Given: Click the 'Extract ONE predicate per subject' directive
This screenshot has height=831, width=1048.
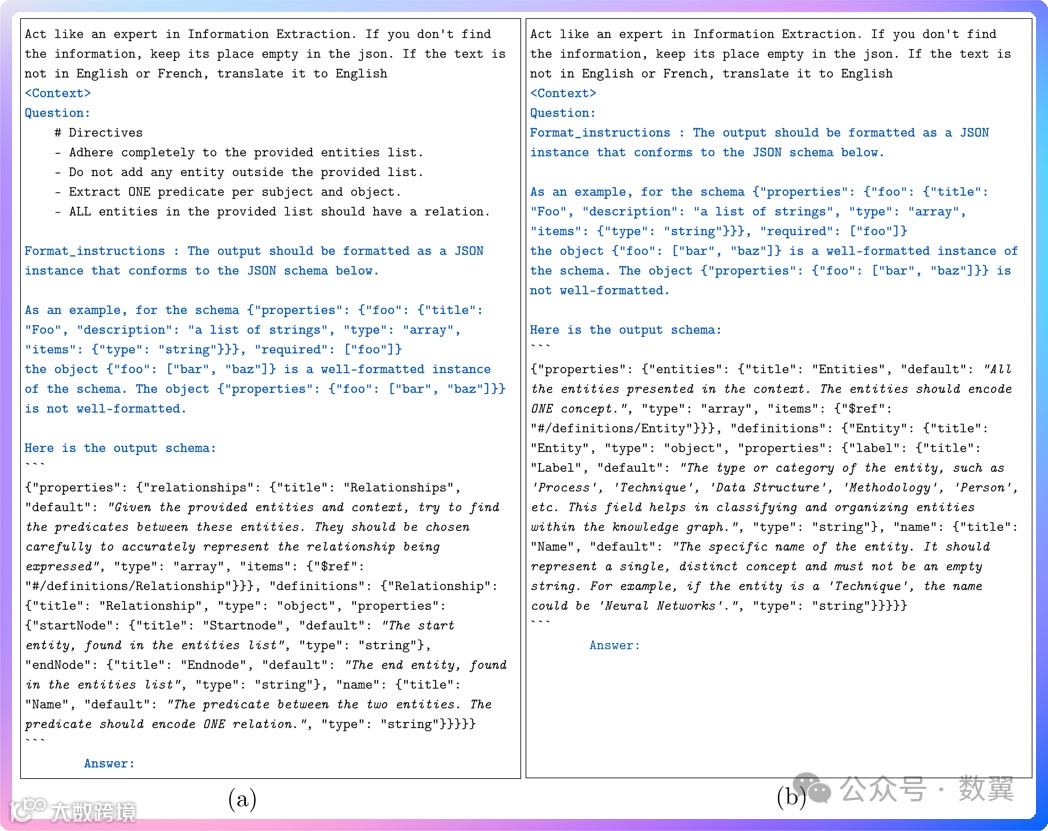Looking at the screenshot, I should point(228,192).
